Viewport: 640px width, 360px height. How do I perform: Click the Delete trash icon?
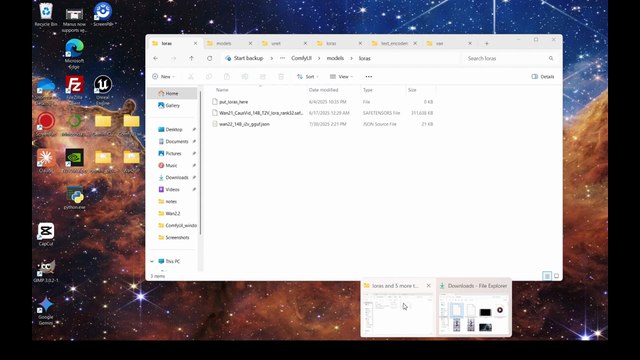tap(281, 77)
